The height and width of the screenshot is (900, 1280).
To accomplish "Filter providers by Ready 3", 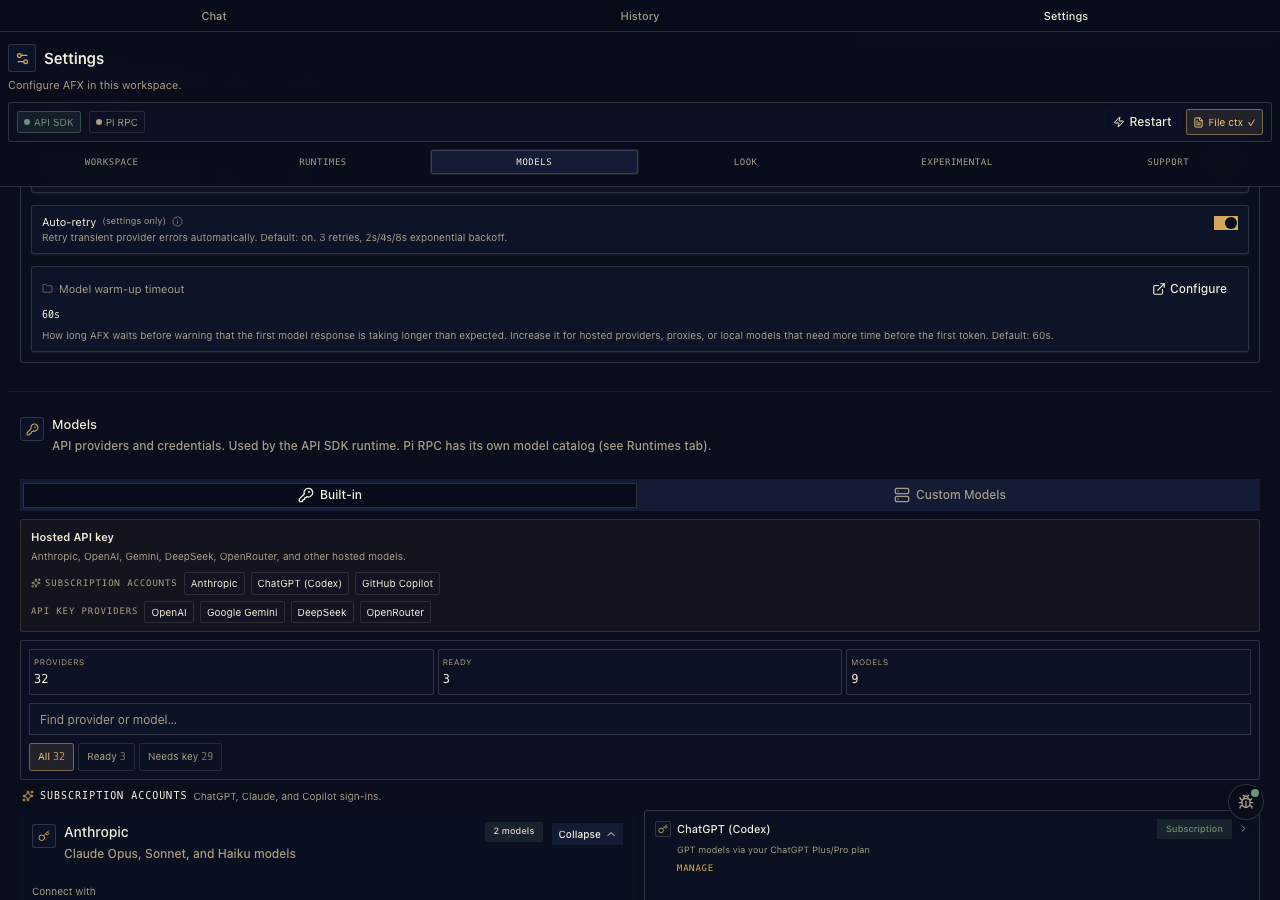I will [106, 757].
